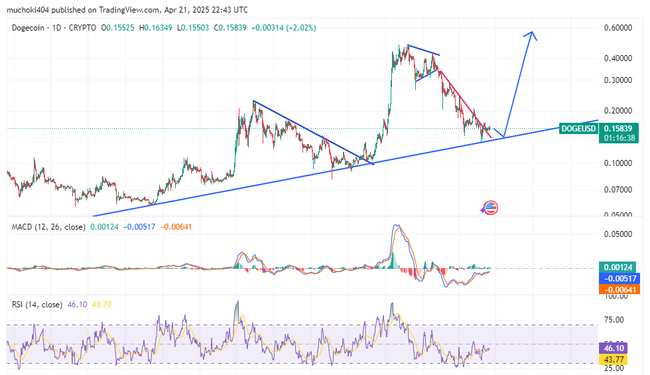650x375 pixels.
Task: Select the MACD (12, 26, close) indicator legend
Action: (49, 227)
